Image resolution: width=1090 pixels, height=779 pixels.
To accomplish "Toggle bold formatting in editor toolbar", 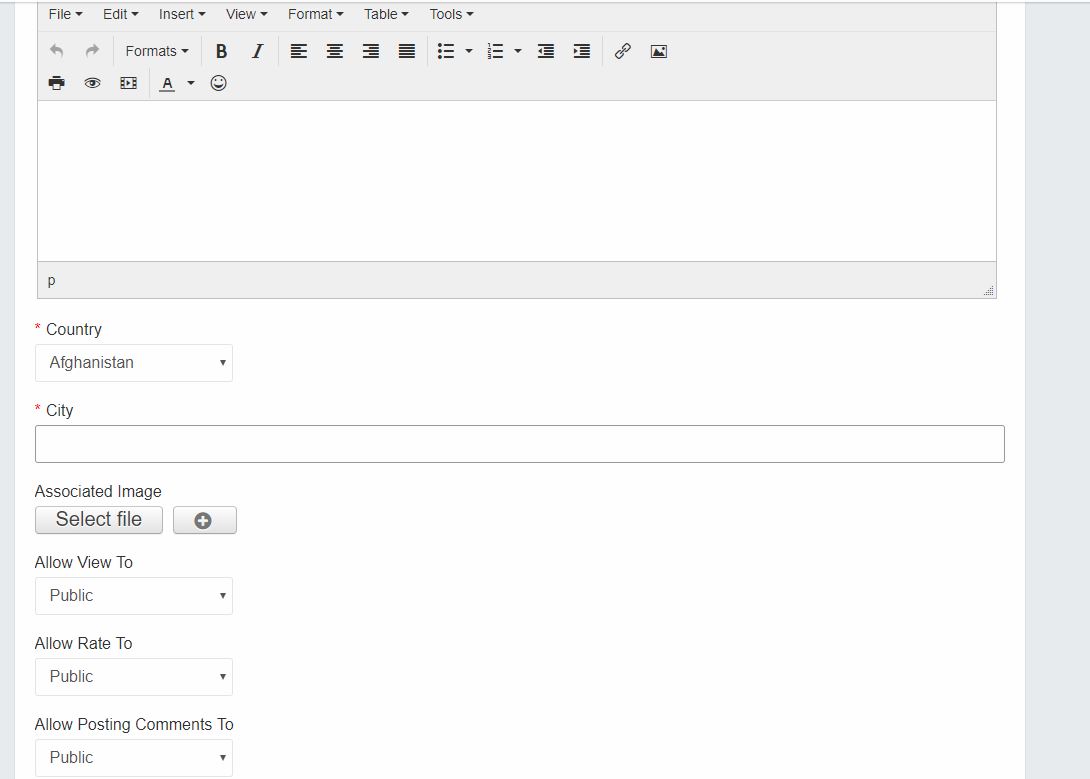I will coord(221,51).
